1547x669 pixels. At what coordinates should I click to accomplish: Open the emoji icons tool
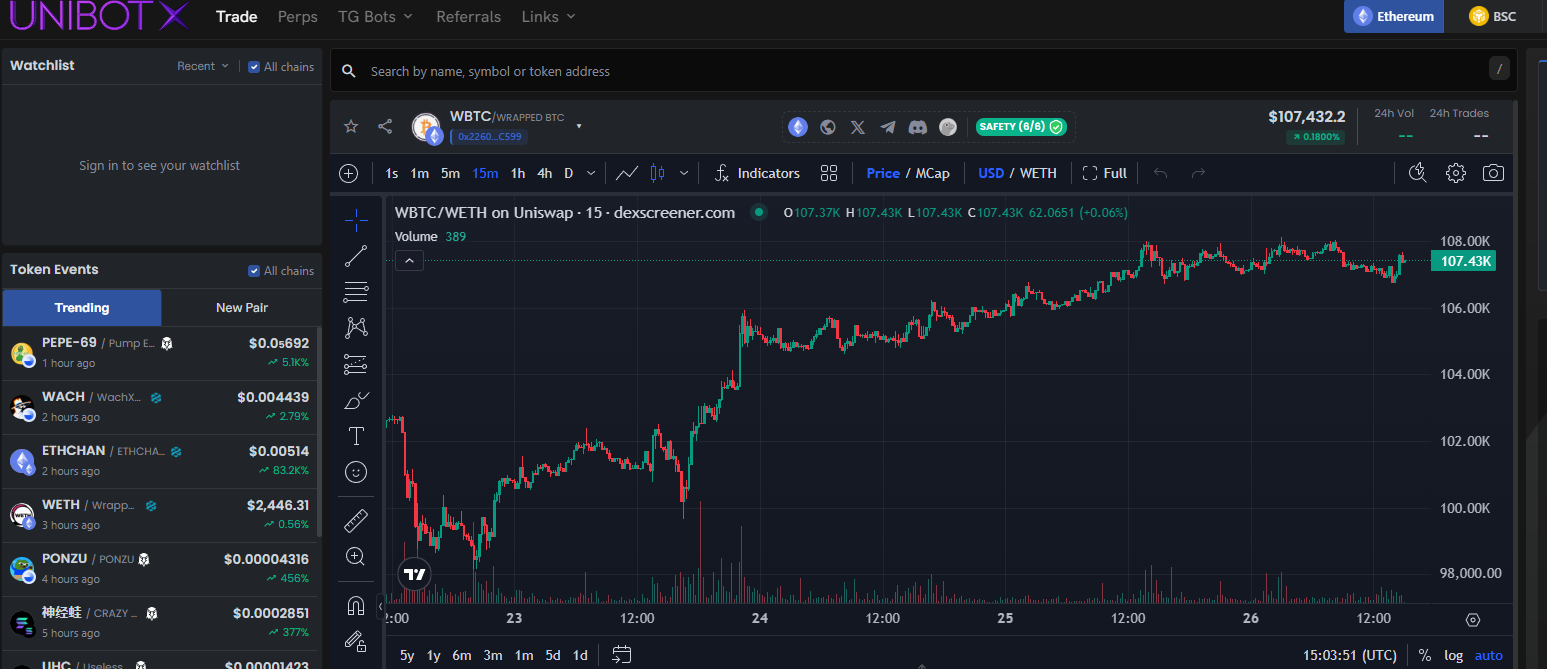pos(356,472)
